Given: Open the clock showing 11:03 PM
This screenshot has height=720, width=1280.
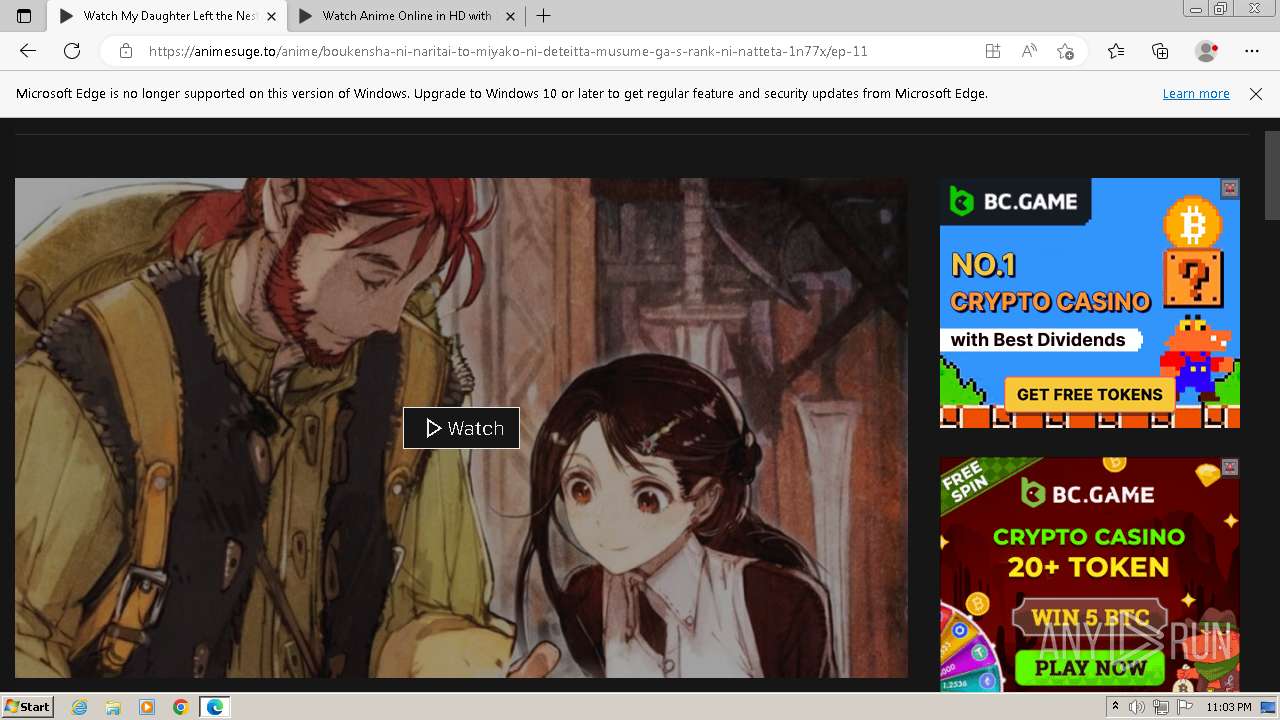Looking at the screenshot, I should (1229, 707).
